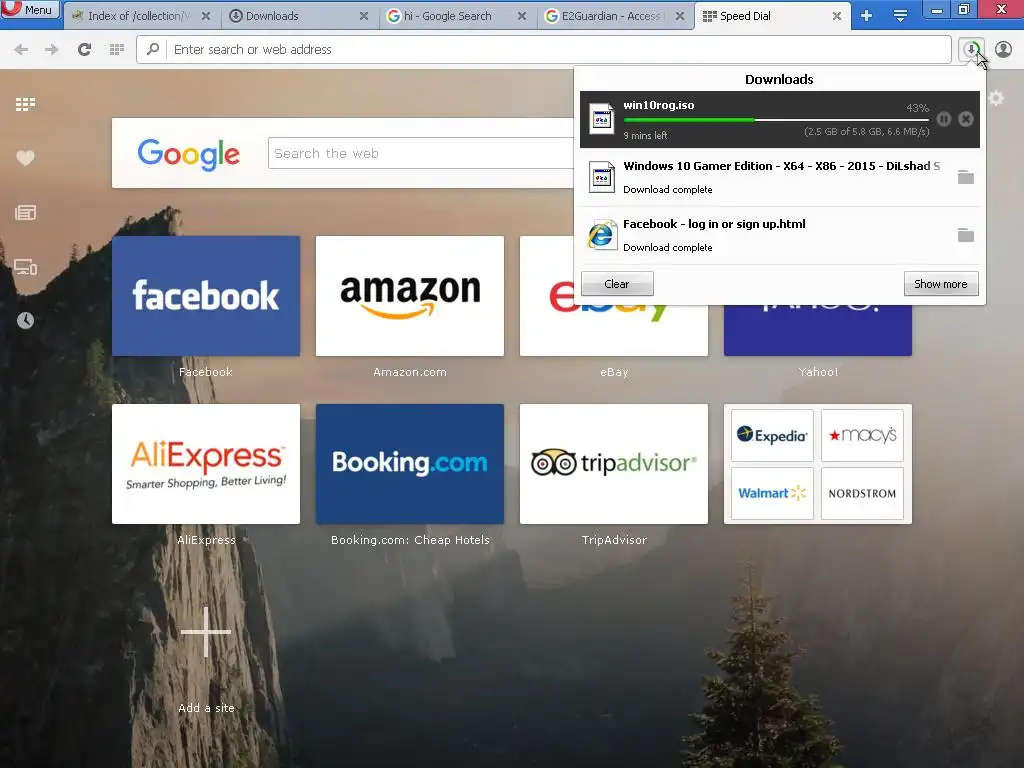Screen dimensions: 1024x768
Task: Go forward with the forward arrow
Action: pos(52,50)
